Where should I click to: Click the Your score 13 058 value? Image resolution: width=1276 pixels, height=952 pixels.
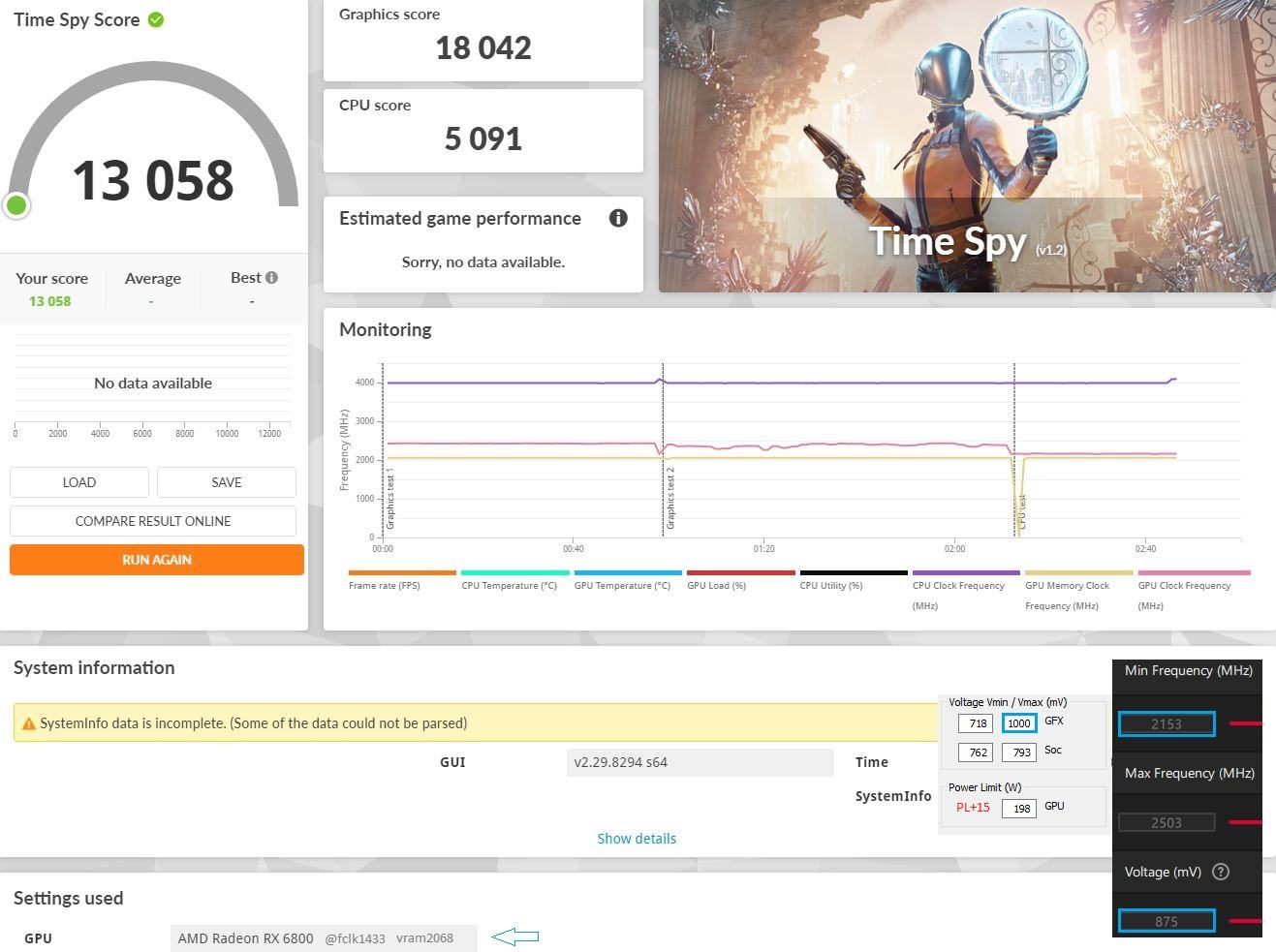[49, 301]
